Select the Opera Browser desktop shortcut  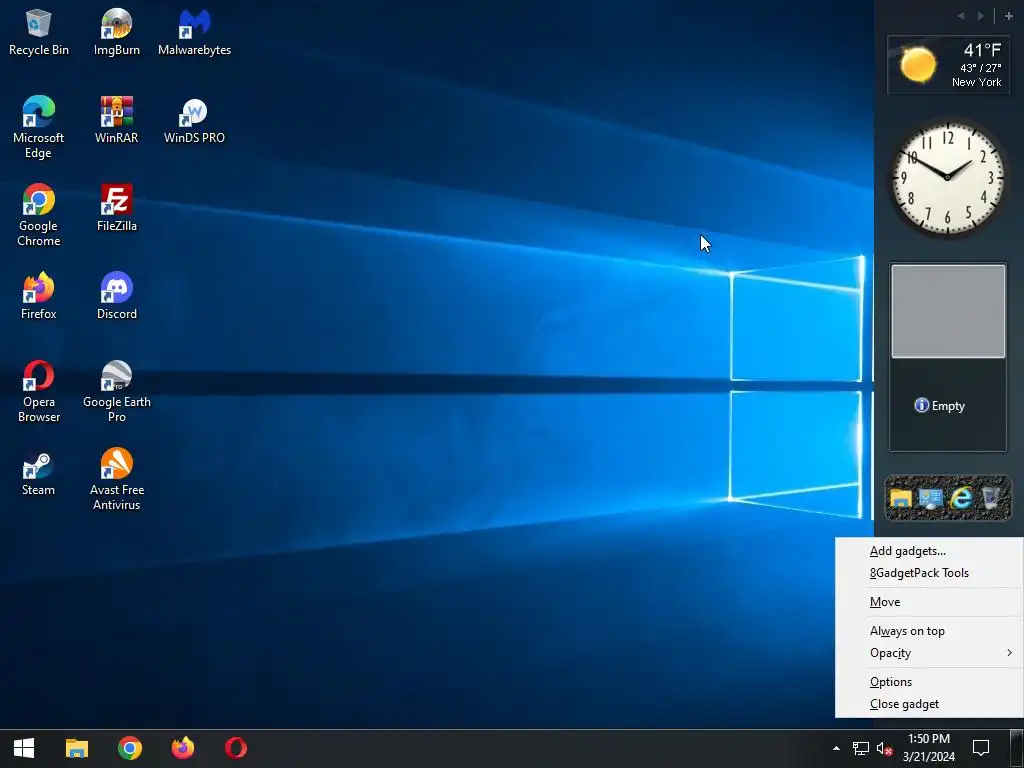(39, 392)
